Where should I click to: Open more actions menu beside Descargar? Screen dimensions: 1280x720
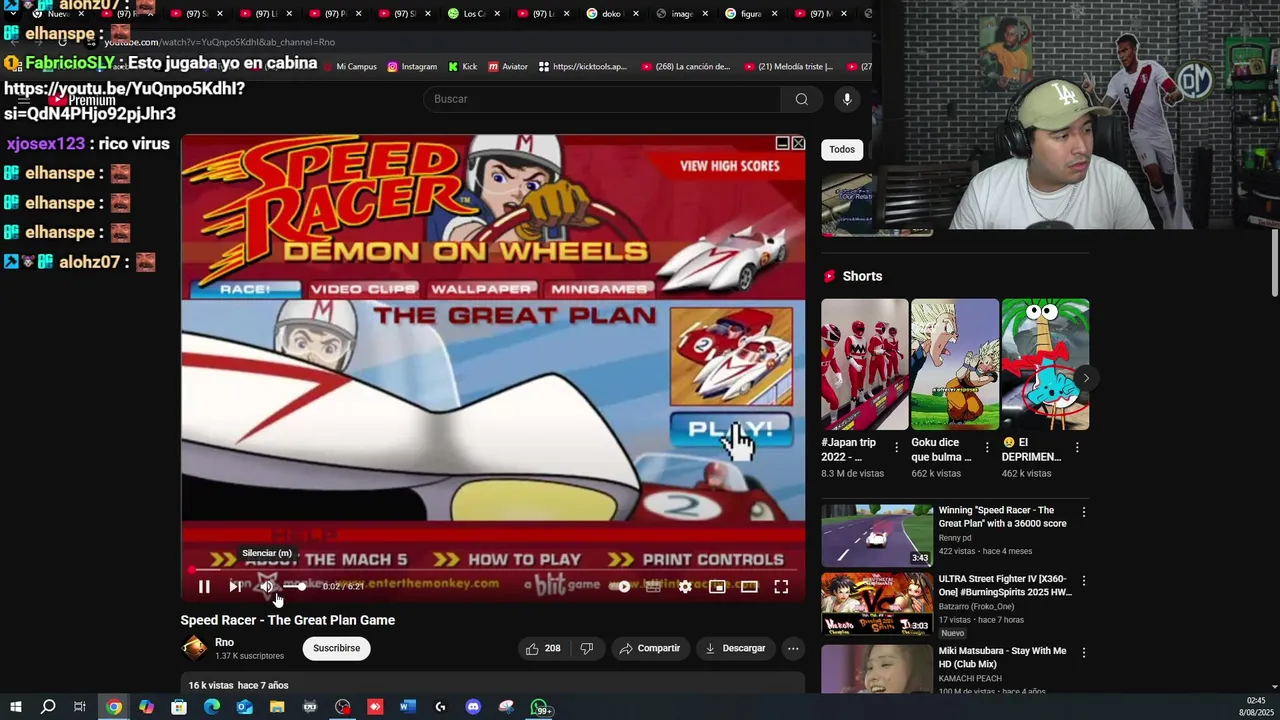point(793,648)
